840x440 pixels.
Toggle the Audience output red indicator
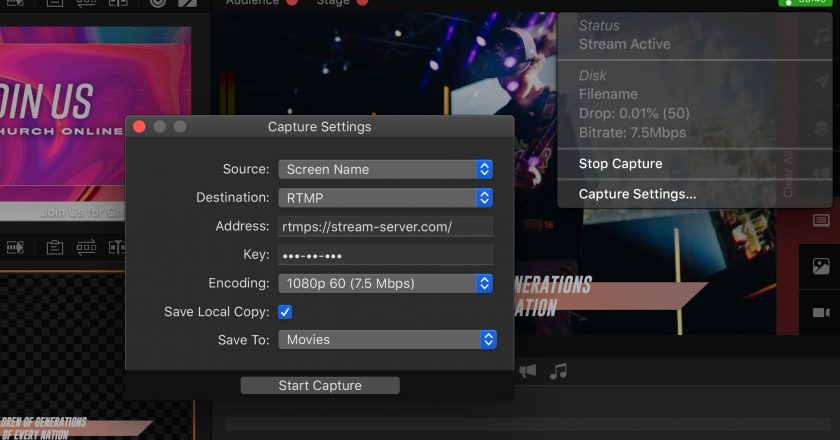(292, 2)
